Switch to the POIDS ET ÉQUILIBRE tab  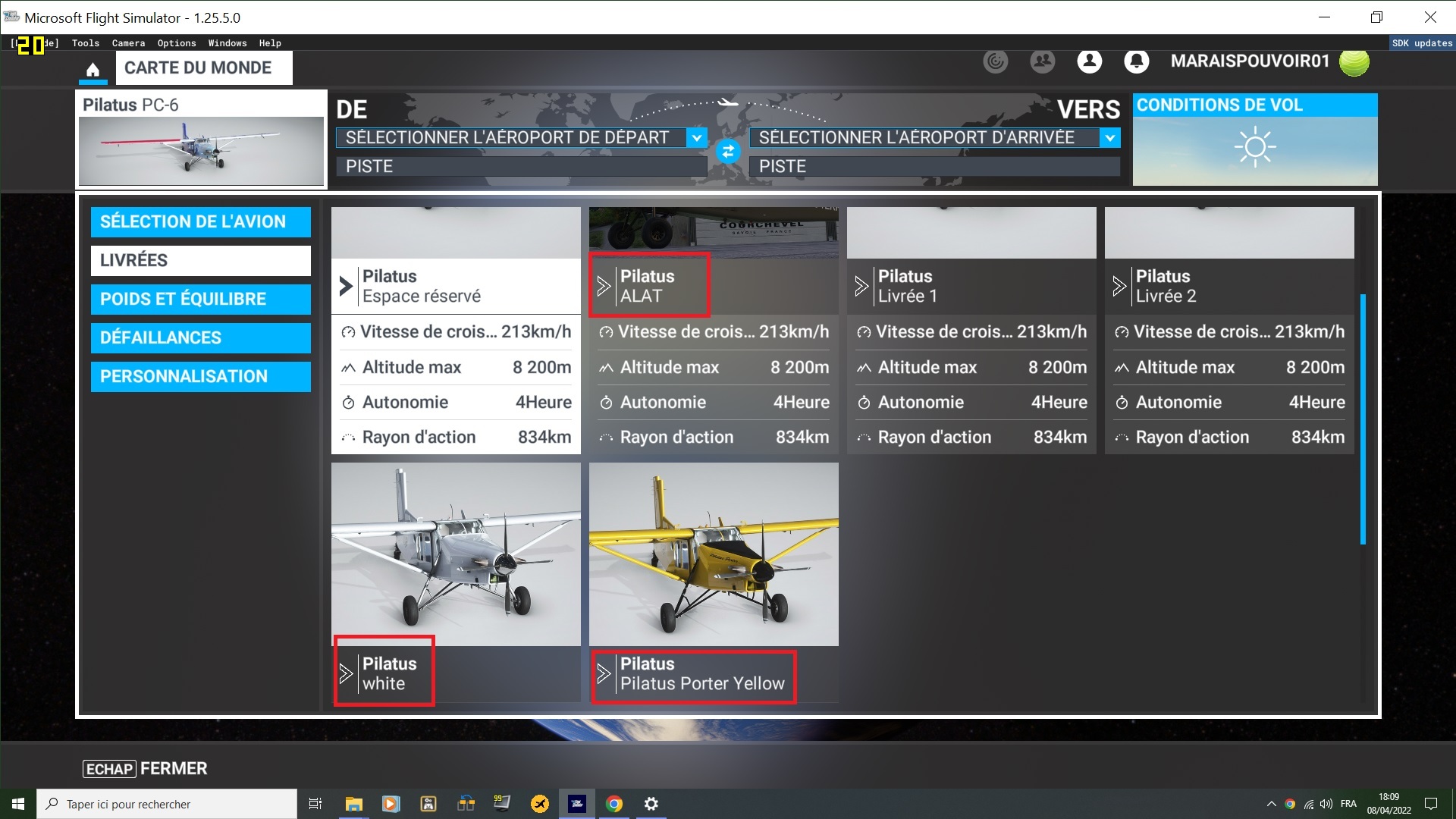(x=200, y=299)
